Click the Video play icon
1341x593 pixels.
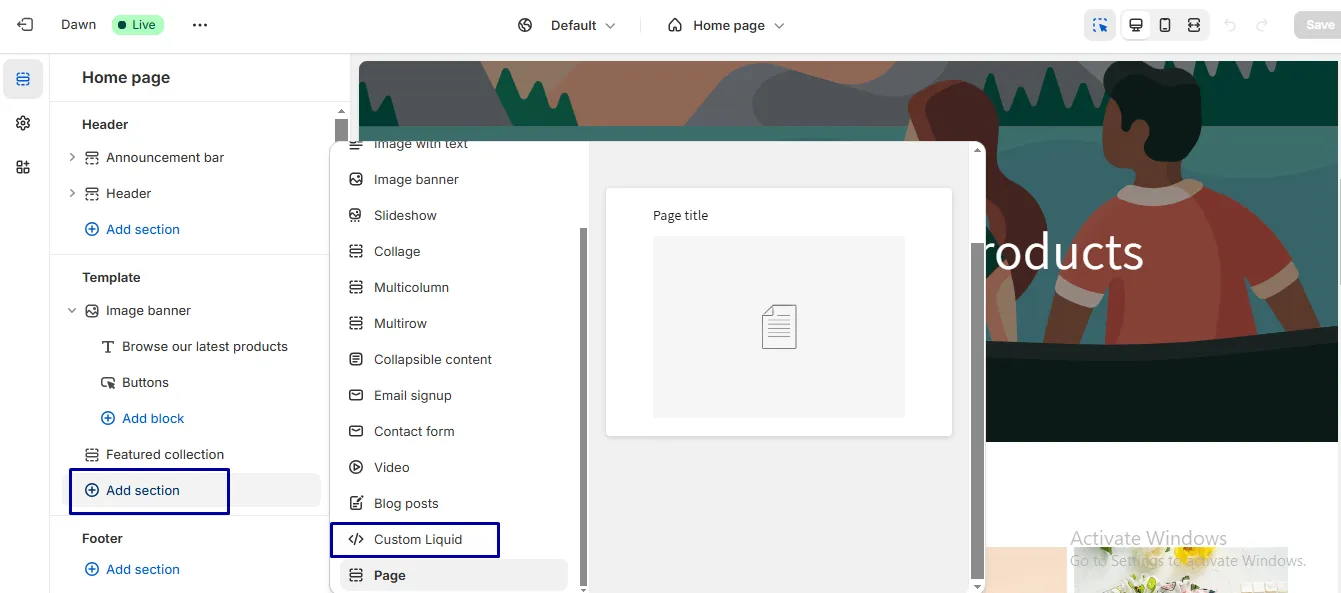coord(355,467)
